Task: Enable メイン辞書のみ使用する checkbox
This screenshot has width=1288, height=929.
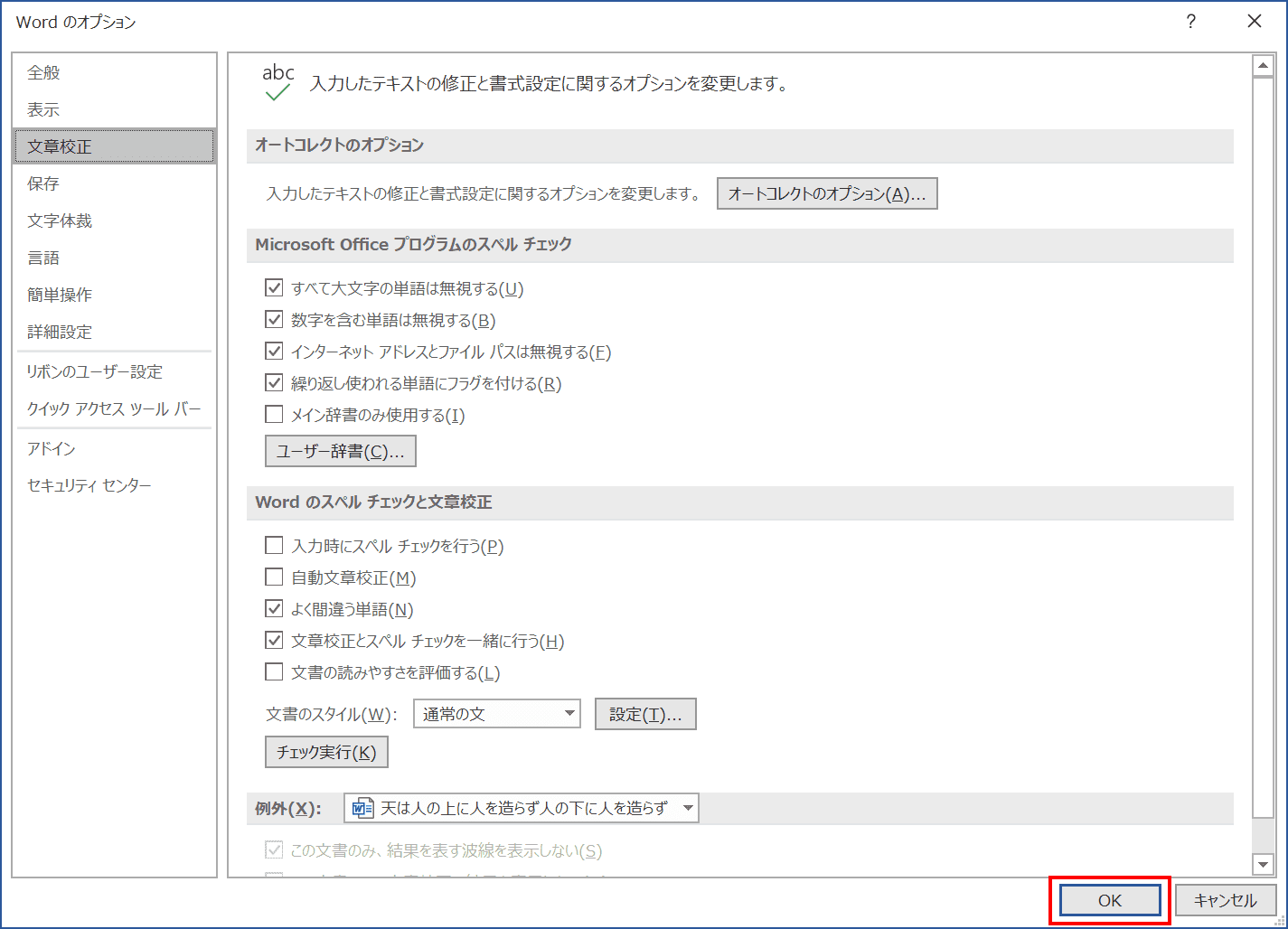Action: click(274, 415)
